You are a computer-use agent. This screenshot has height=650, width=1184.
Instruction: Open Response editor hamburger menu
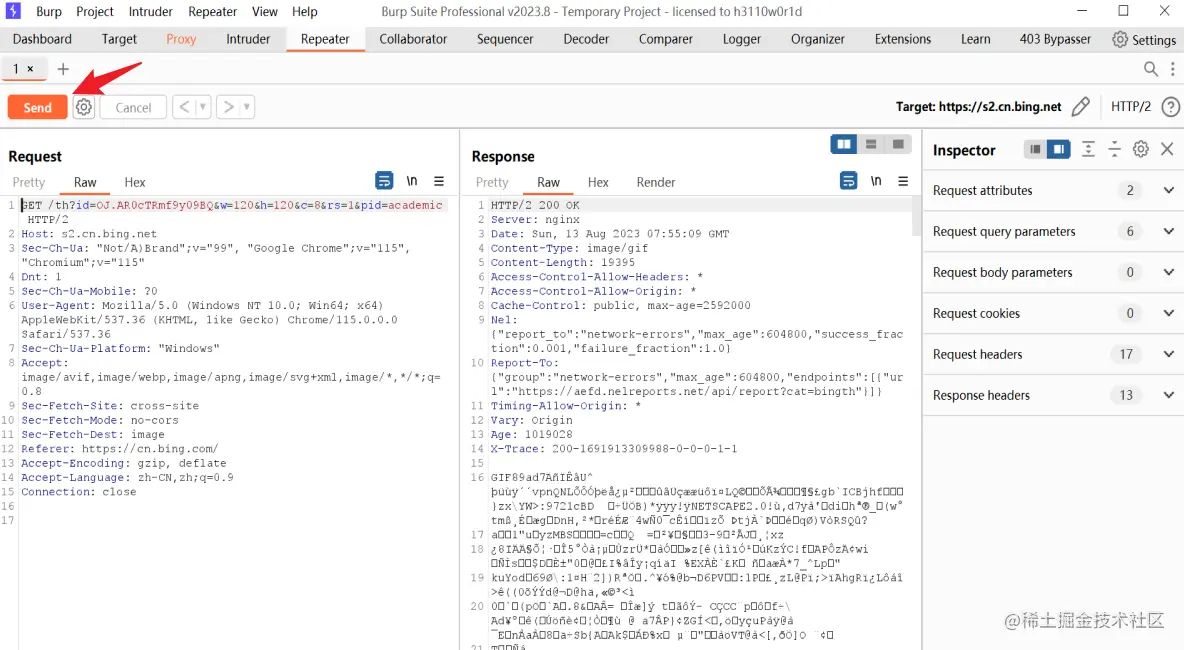pos(902,181)
